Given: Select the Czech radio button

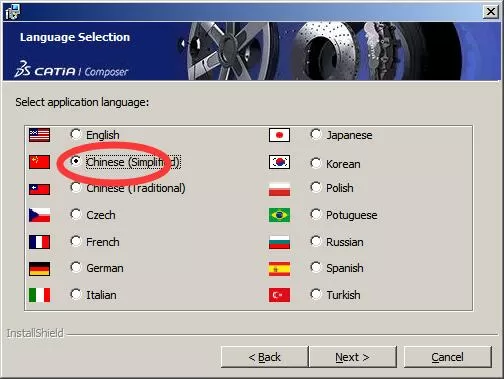Looking at the screenshot, I should point(76,214).
